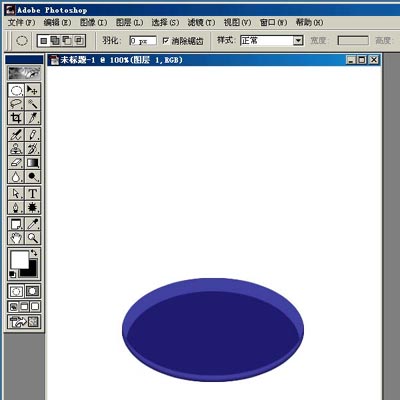The height and width of the screenshot is (400, 400).
Task: Select the Zoom magnifier tool
Action: tap(32, 238)
